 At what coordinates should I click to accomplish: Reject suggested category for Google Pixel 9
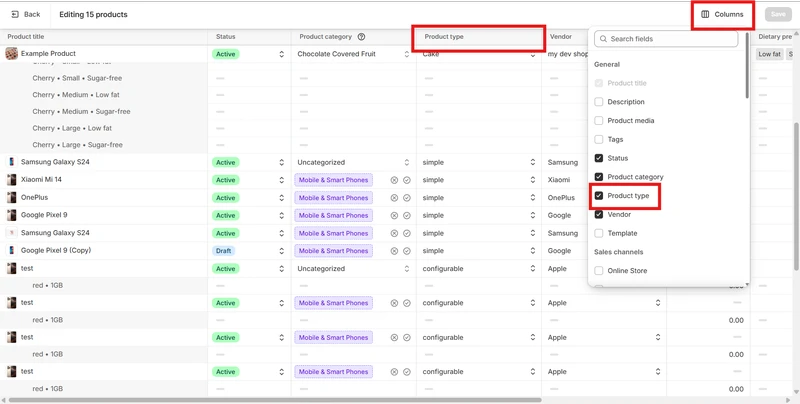tap(394, 215)
